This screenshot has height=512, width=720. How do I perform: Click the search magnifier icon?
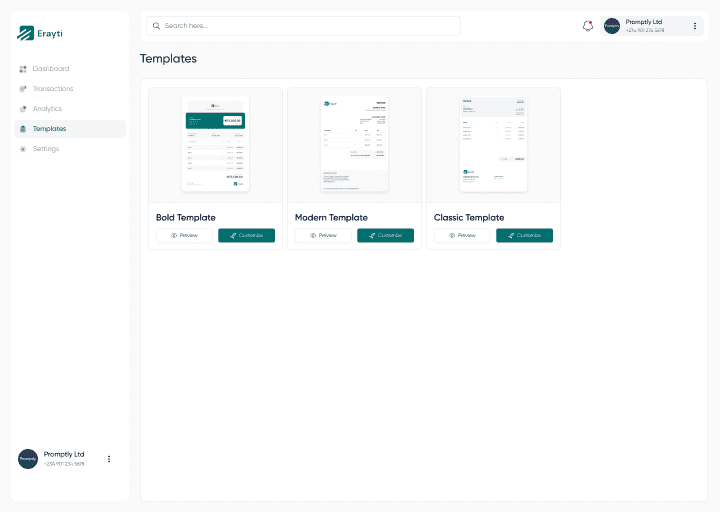tap(156, 26)
